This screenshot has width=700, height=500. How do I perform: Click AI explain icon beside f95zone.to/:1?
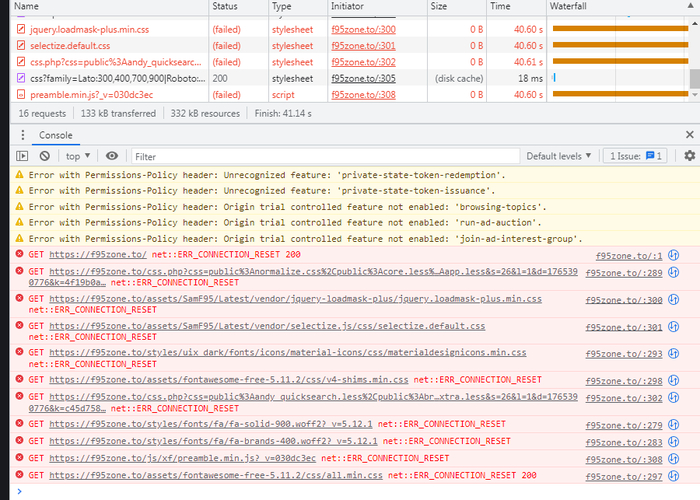click(x=674, y=255)
